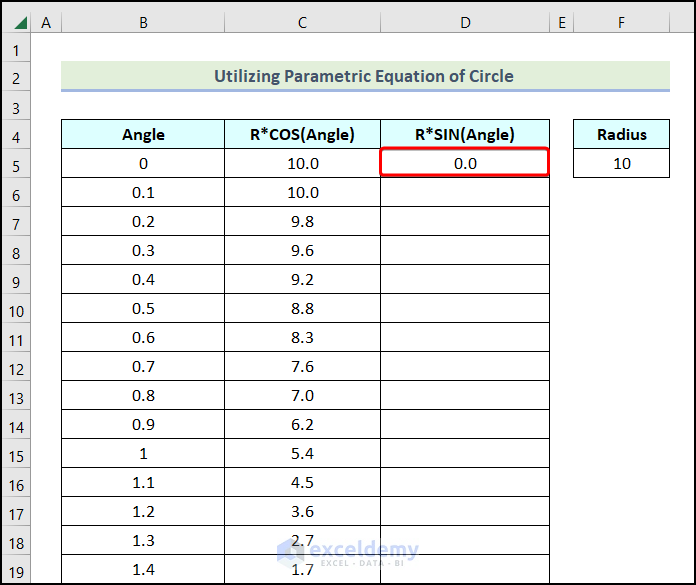This screenshot has width=696, height=585.
Task: Click the R*SIN(Angle) header cell
Action: pos(465,135)
